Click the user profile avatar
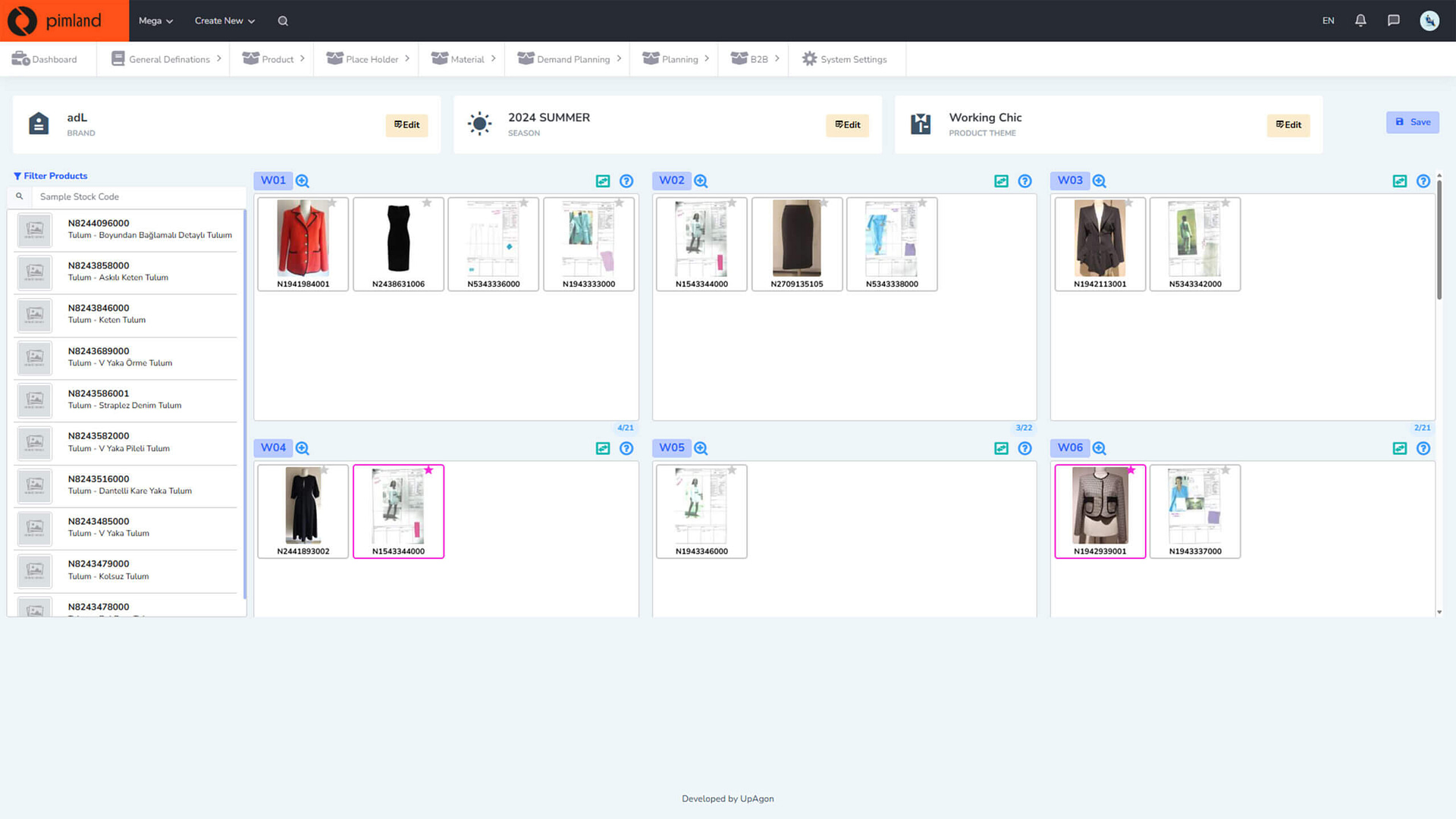The height and width of the screenshot is (819, 1456). 1429,20
